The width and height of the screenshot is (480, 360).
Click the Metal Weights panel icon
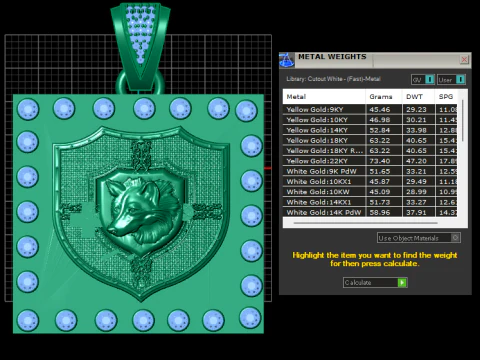286,60
